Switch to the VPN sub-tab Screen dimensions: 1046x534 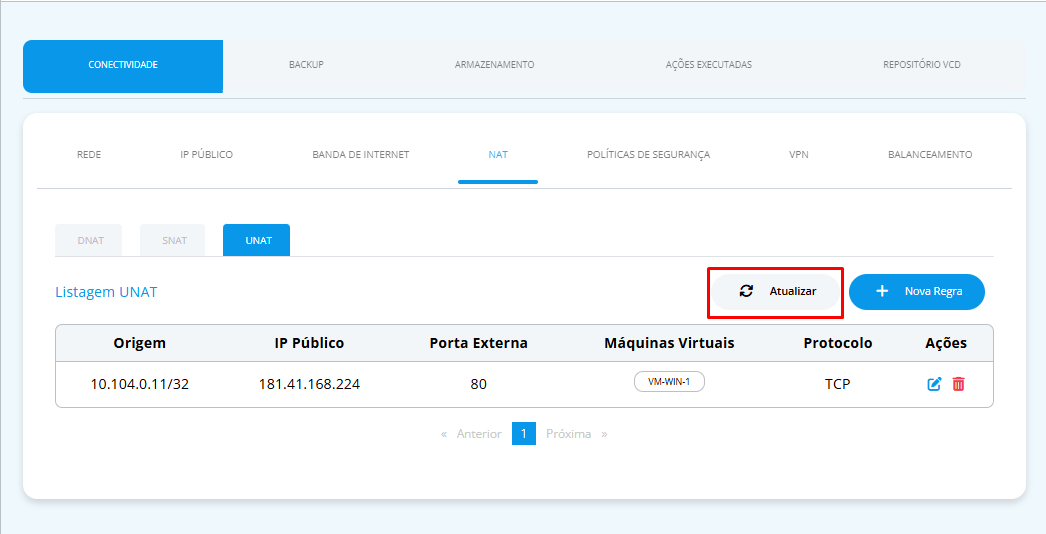[799, 154]
